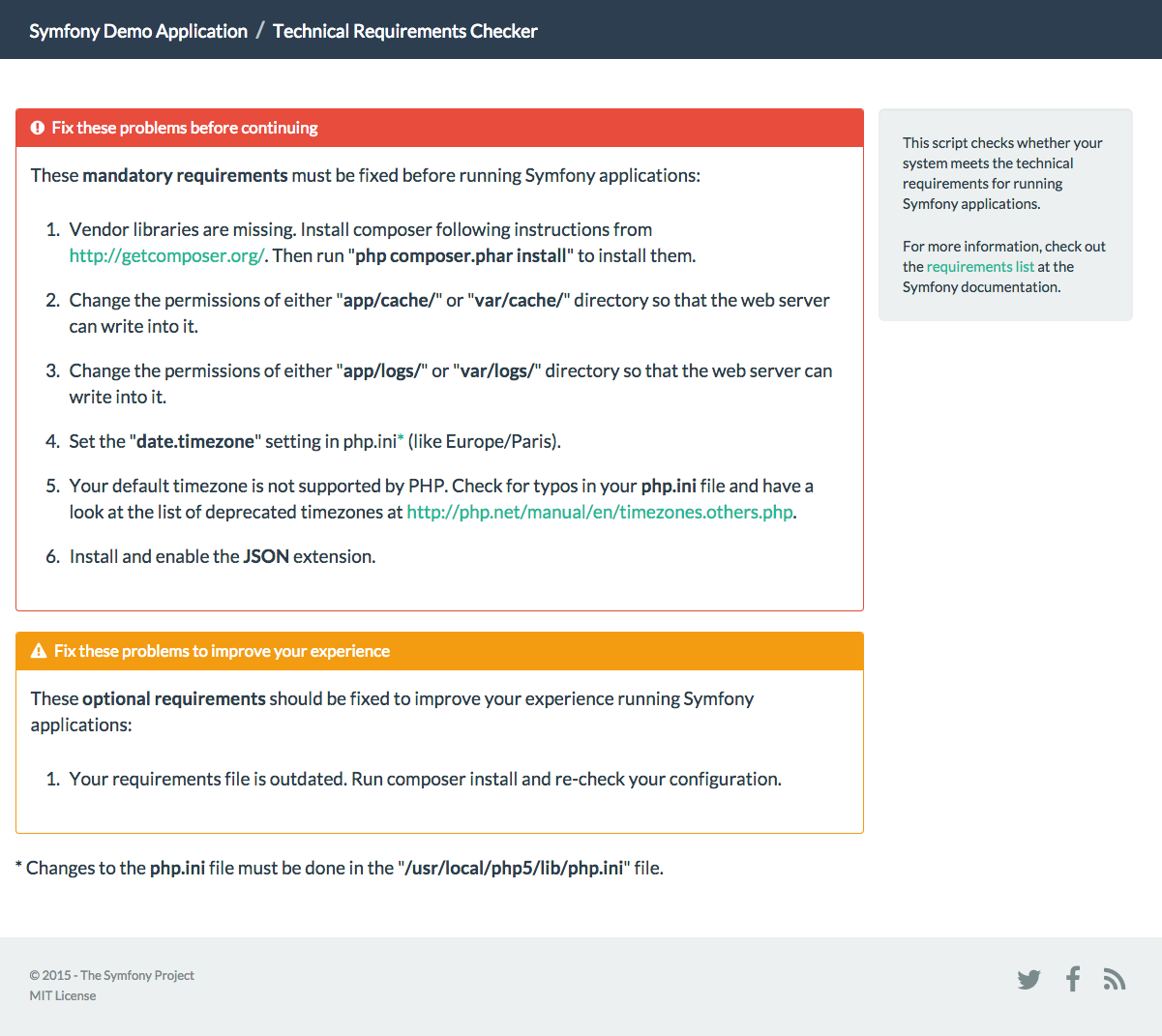Click the exclamation icon in the red header
The width and height of the screenshot is (1162, 1036).
point(38,128)
